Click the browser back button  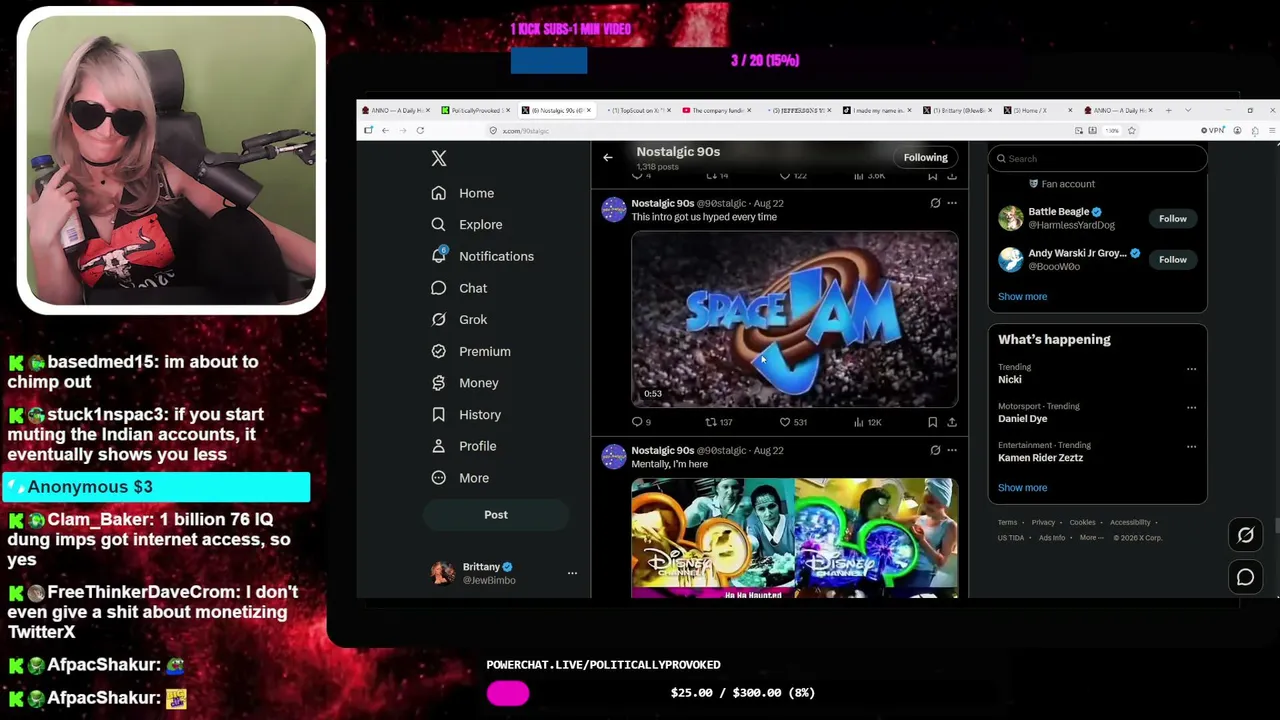[385, 130]
